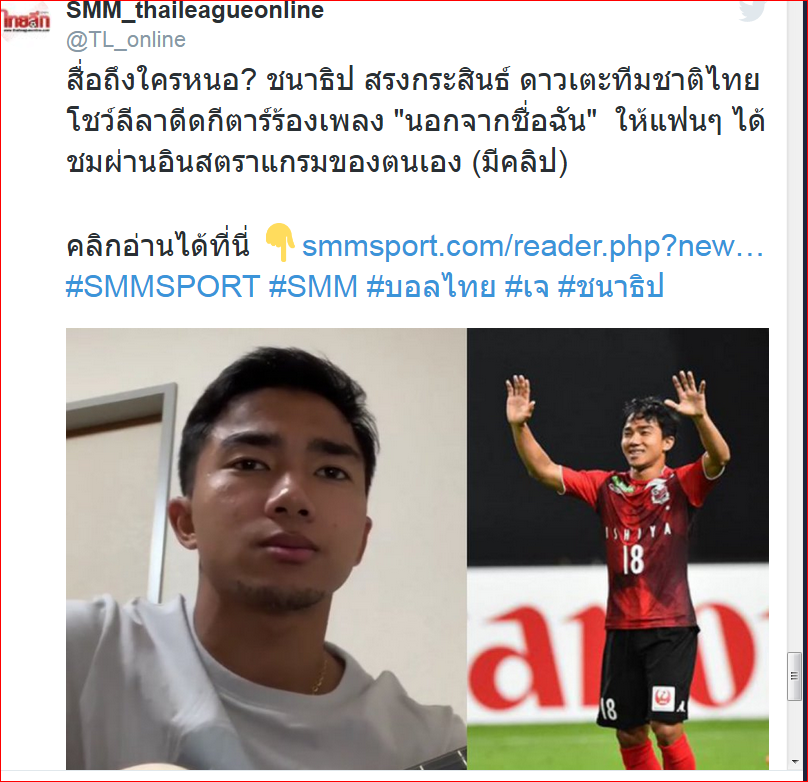
Task: Click the scrollbar thumb grip
Action: [x=794, y=676]
